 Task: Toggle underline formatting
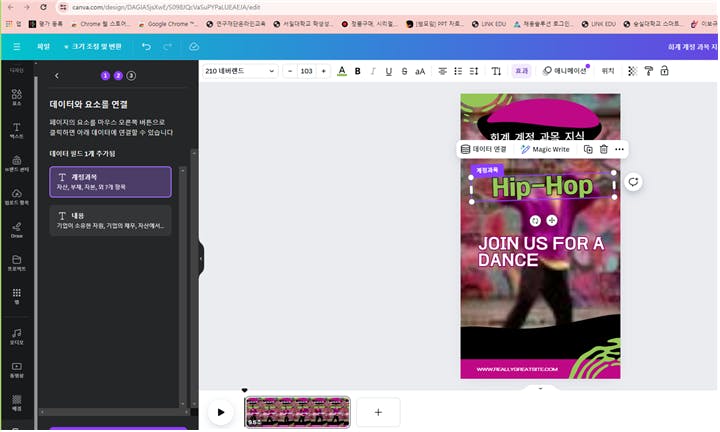pos(388,71)
